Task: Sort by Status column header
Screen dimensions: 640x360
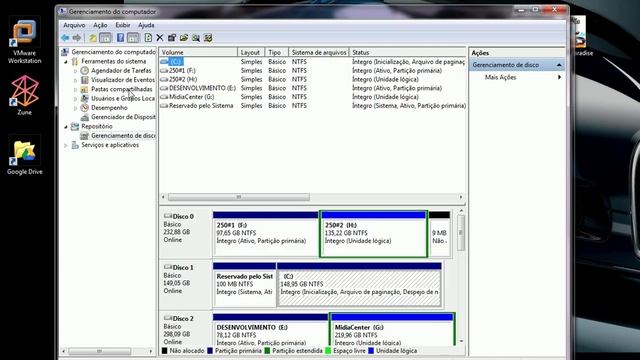Action: [x=407, y=52]
